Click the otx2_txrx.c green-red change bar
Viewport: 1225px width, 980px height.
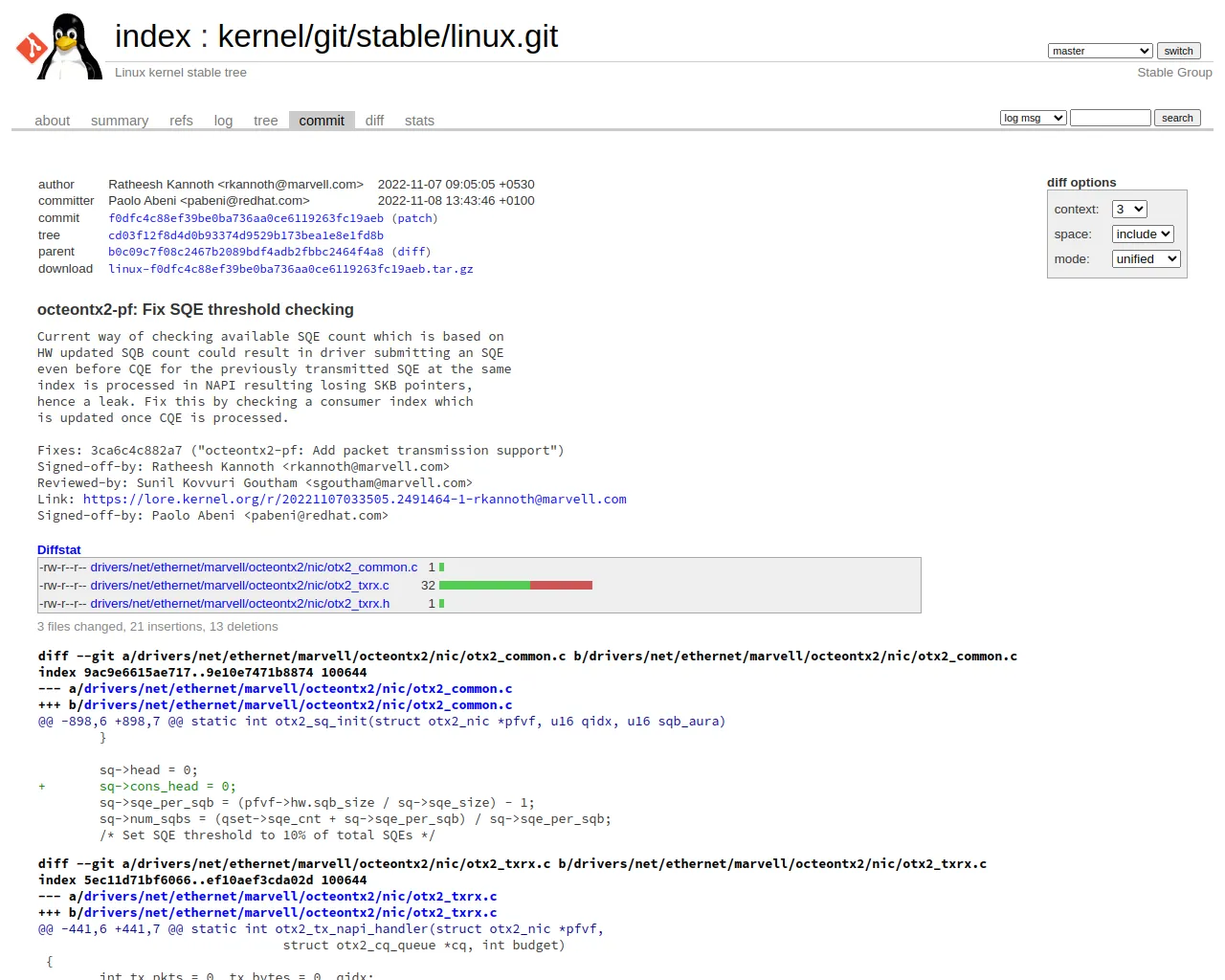(516, 586)
